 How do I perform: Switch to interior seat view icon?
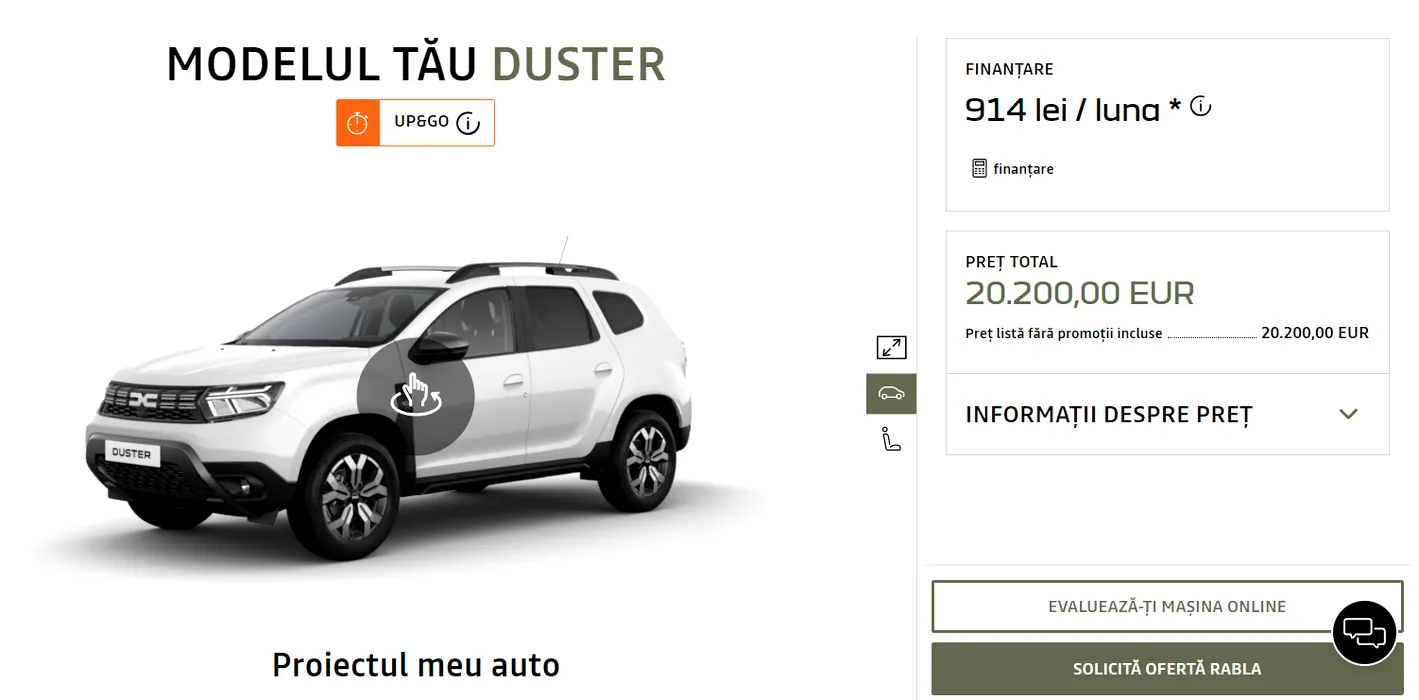[891, 439]
